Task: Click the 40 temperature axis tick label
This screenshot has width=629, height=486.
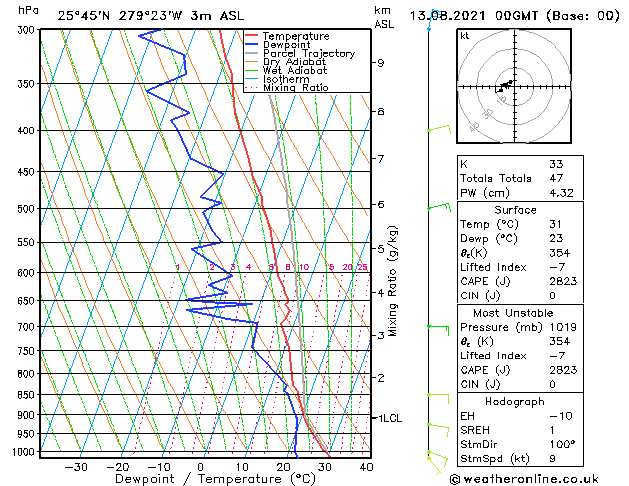Action: pyautogui.click(x=367, y=467)
